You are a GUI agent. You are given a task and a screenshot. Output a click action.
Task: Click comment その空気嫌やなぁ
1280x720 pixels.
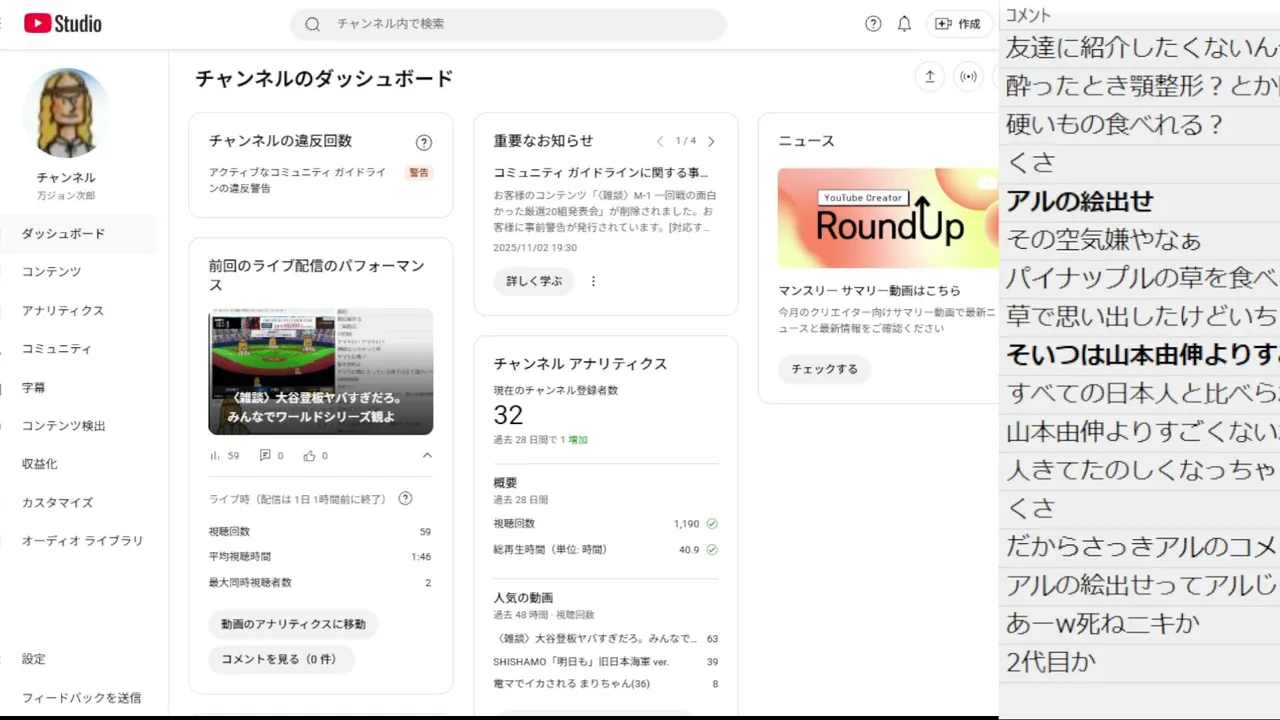[1103, 240]
